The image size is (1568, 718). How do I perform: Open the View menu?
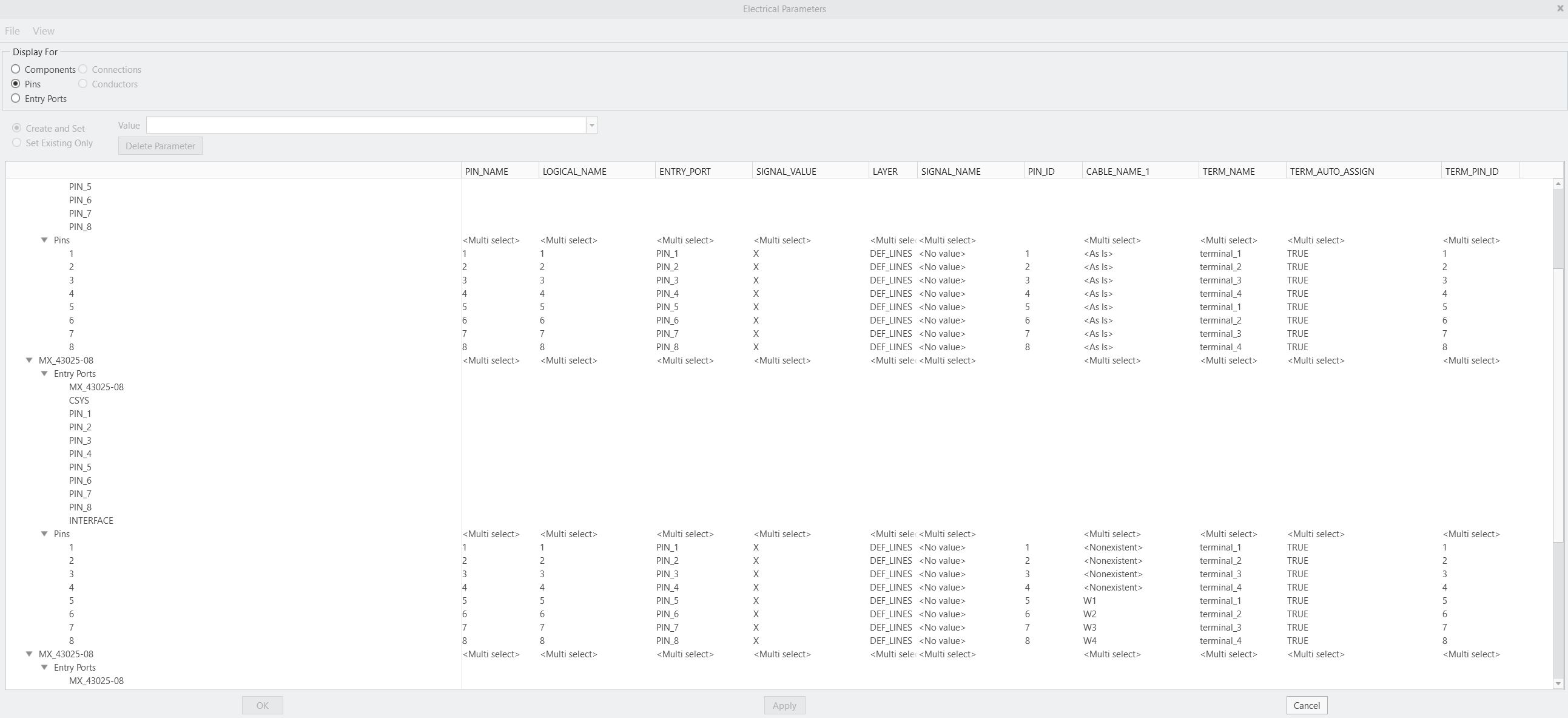pyautogui.click(x=42, y=30)
